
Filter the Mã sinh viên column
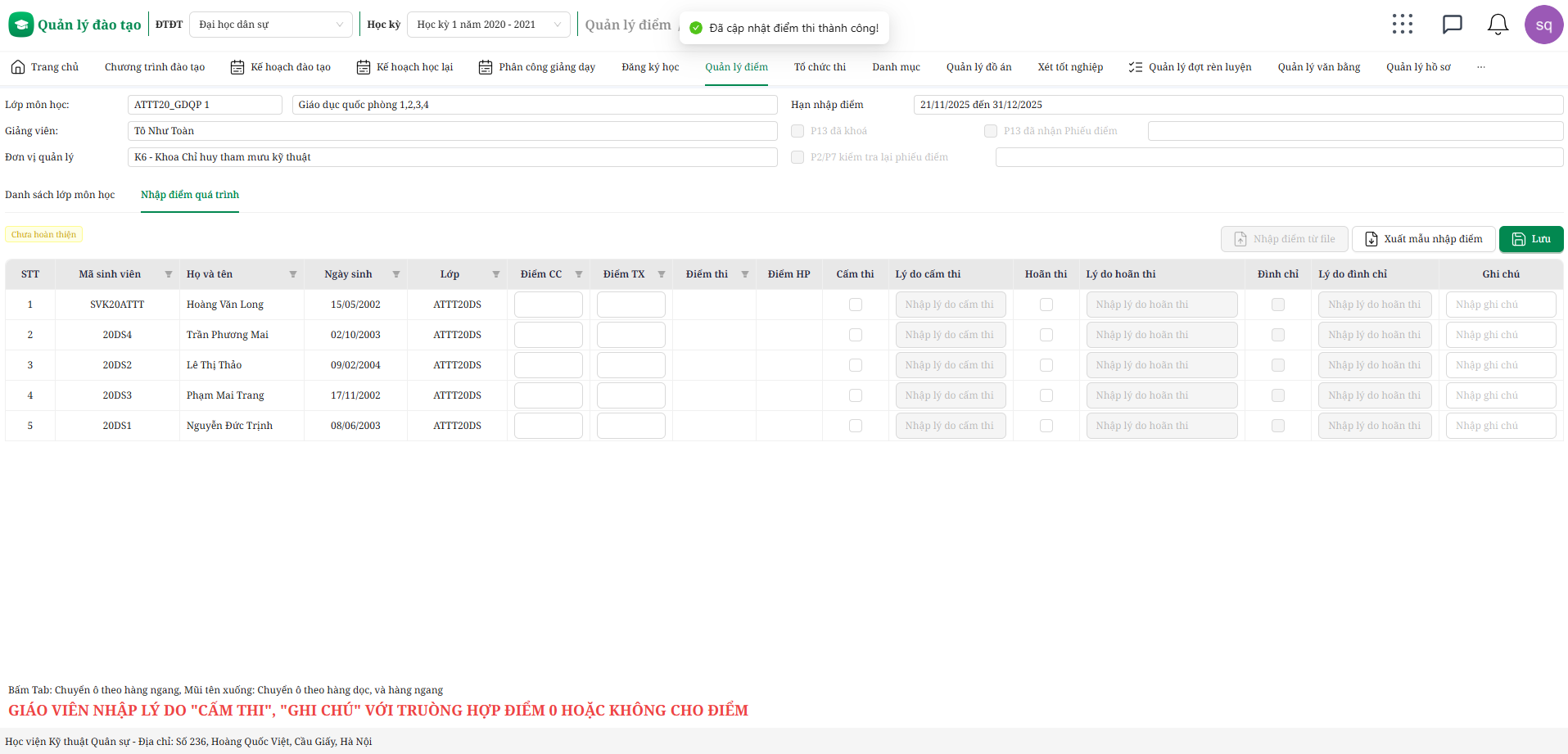tap(169, 274)
